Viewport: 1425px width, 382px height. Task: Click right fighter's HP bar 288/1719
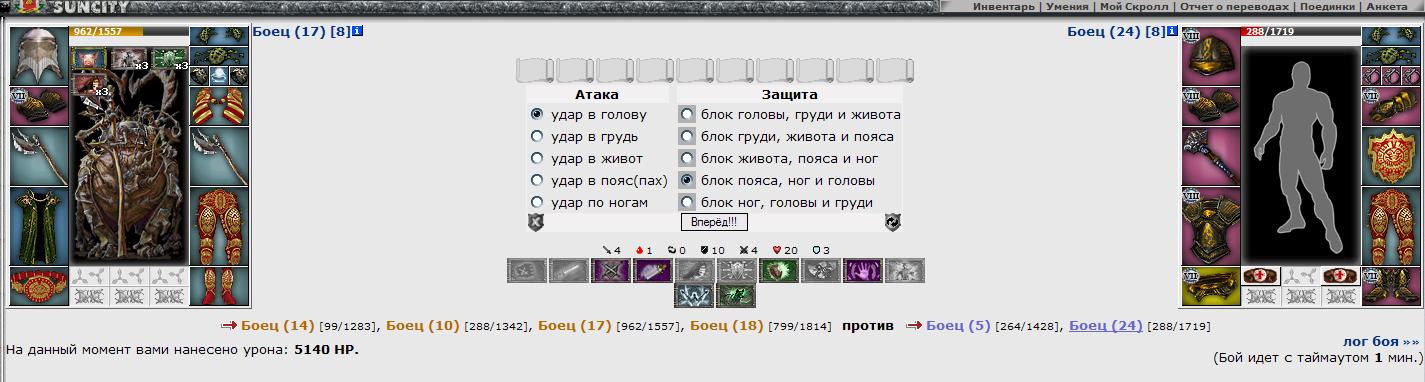1301,32
